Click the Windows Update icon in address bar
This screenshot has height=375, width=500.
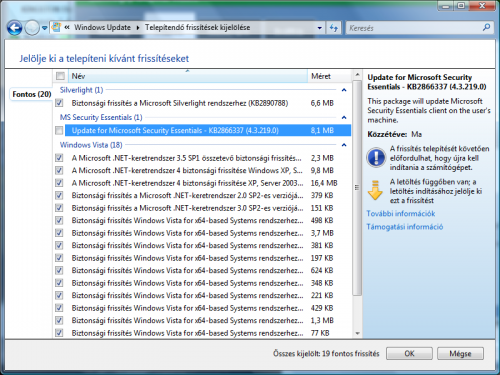click(56, 27)
